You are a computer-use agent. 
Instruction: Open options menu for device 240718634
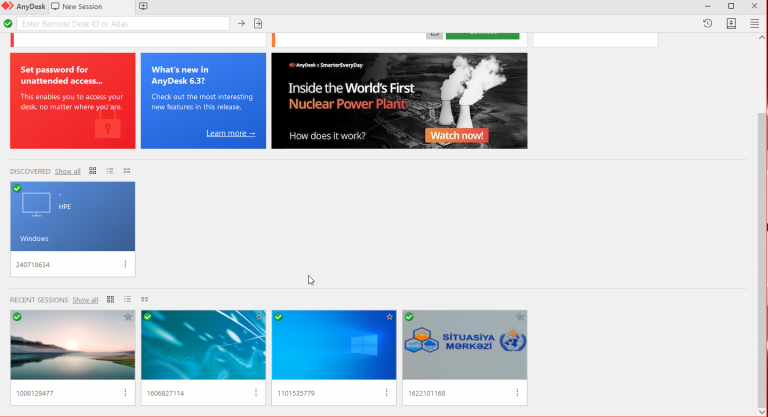125,265
